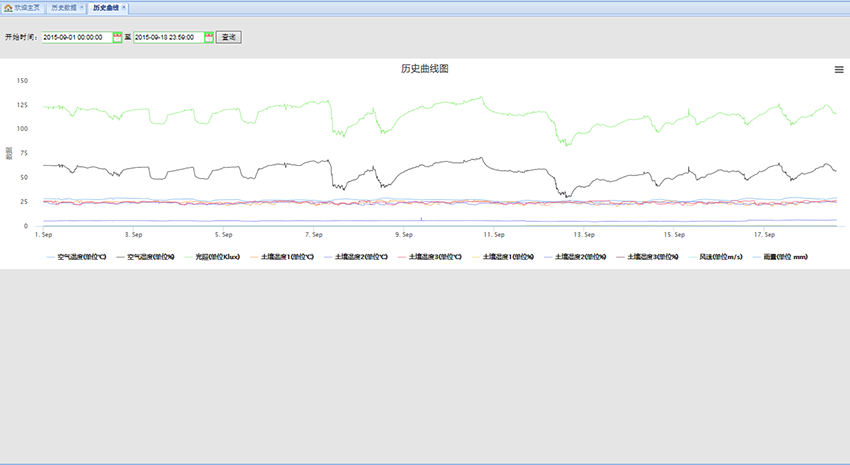Click the end time input field

coord(168,37)
